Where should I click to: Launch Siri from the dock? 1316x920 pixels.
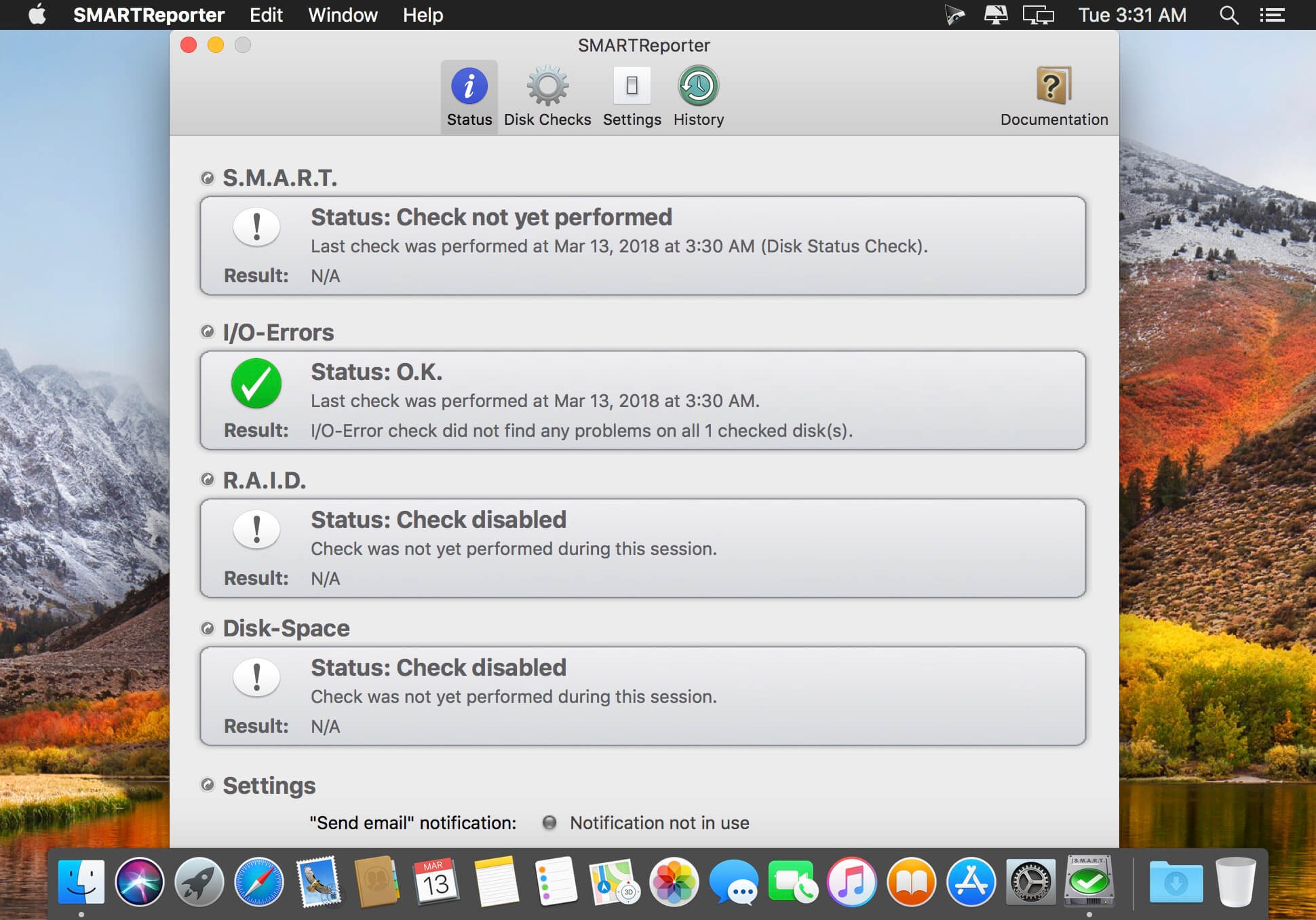(x=140, y=882)
